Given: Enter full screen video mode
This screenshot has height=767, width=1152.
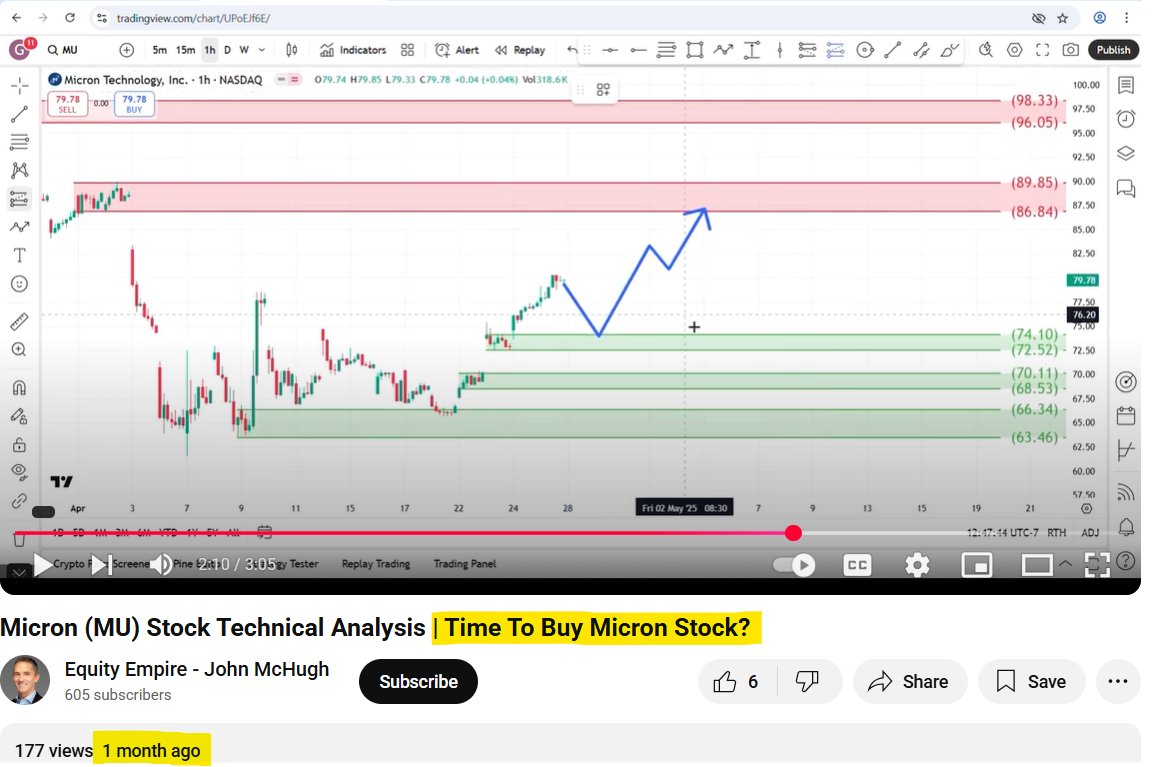Looking at the screenshot, I should [1097, 564].
